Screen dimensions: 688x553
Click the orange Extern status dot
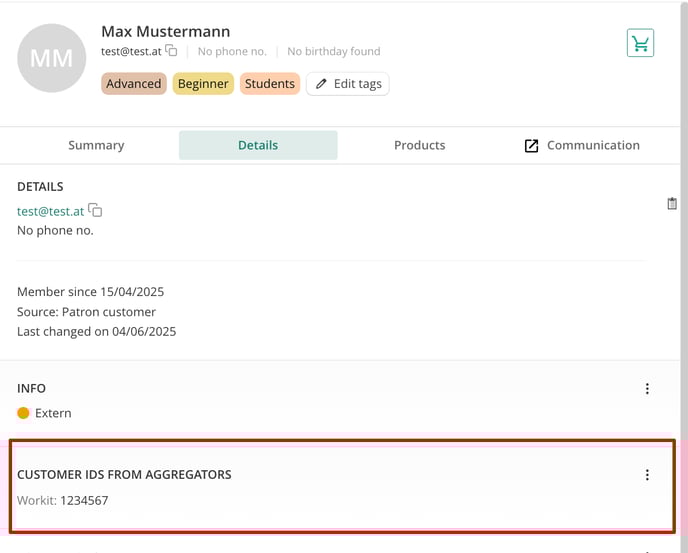tap(23, 413)
